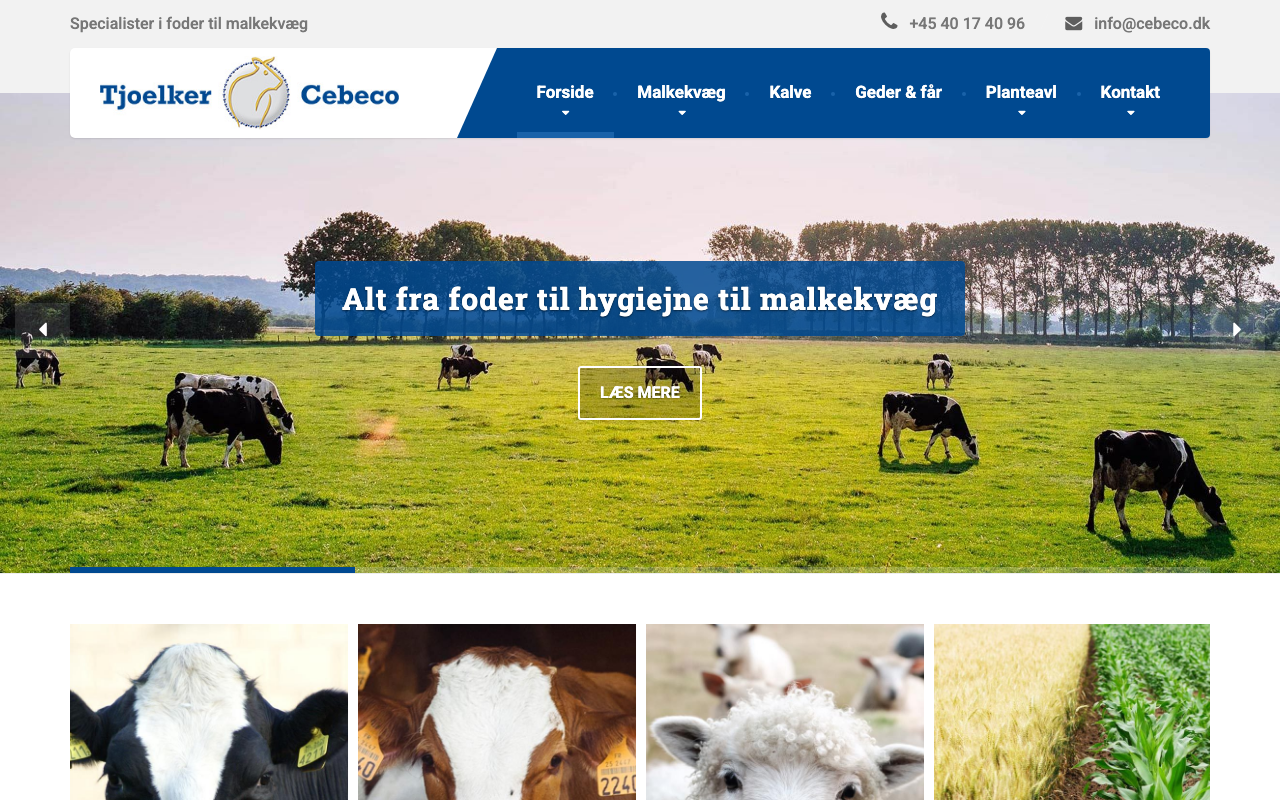Call phone number +45 40 17 40 96

click(966, 23)
